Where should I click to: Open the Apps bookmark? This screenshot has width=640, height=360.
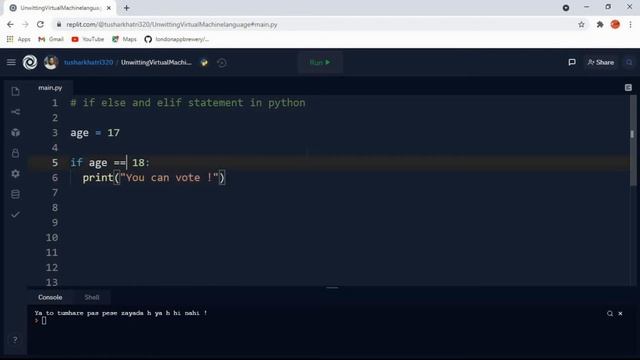[19, 39]
